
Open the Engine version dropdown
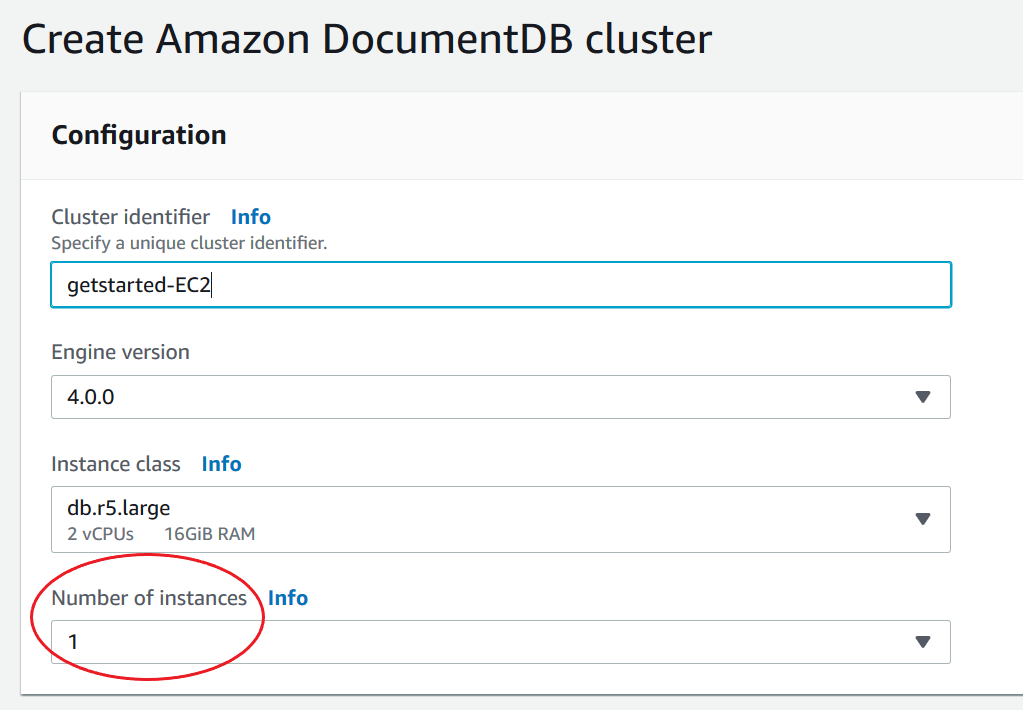click(500, 397)
